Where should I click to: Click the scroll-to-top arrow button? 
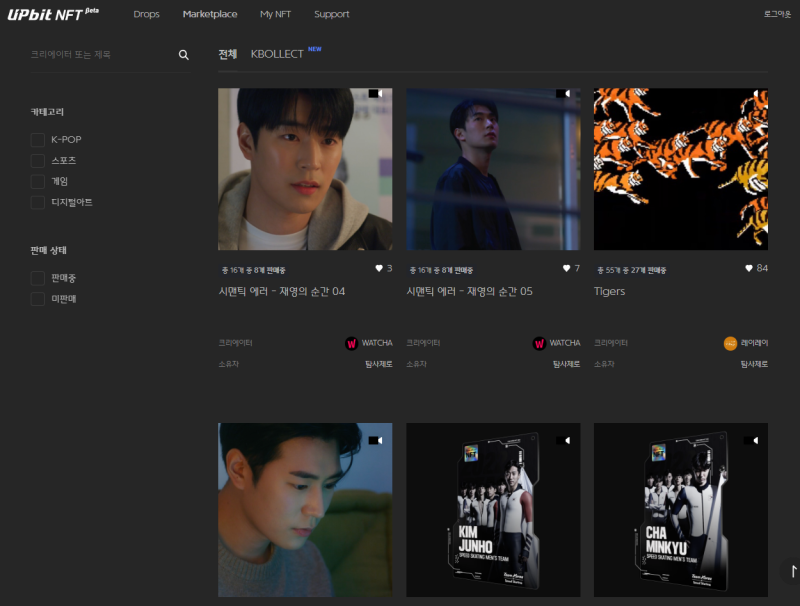(793, 571)
